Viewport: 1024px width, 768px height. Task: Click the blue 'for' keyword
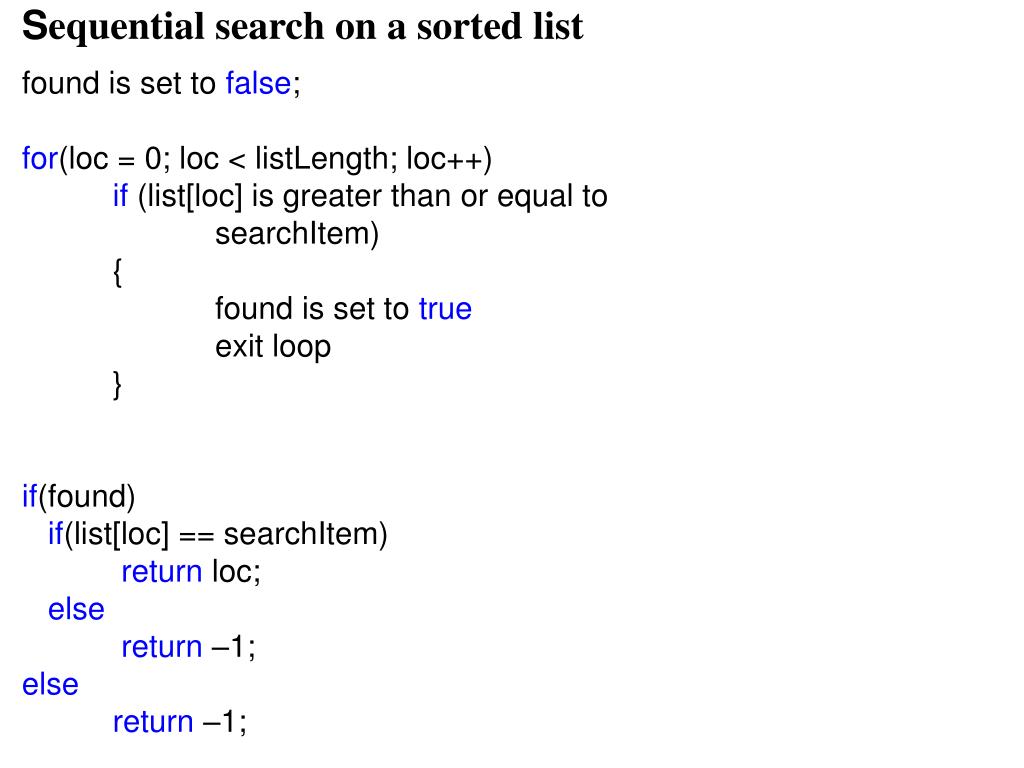[x=40, y=159]
